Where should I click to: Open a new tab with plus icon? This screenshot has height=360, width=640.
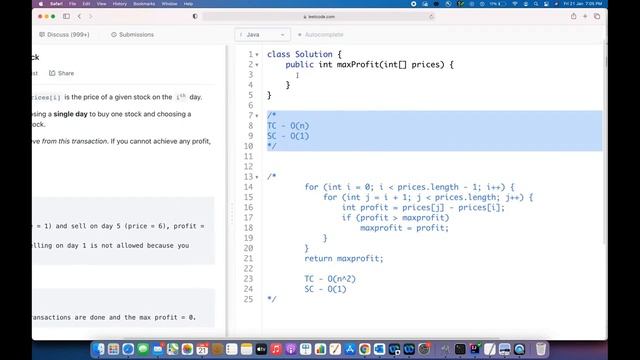(x=585, y=16)
